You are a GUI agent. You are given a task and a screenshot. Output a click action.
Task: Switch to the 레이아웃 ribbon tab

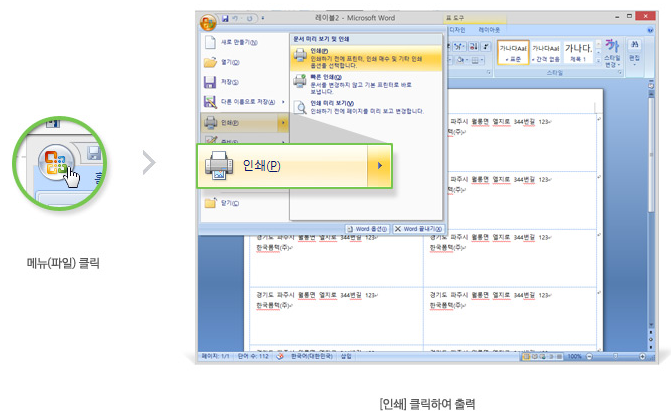point(489,30)
